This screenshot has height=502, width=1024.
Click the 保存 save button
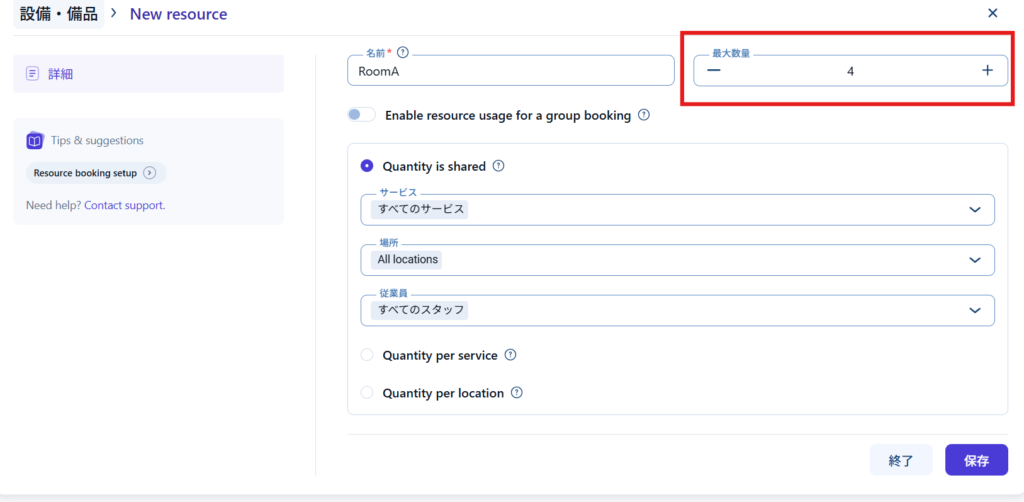(976, 460)
